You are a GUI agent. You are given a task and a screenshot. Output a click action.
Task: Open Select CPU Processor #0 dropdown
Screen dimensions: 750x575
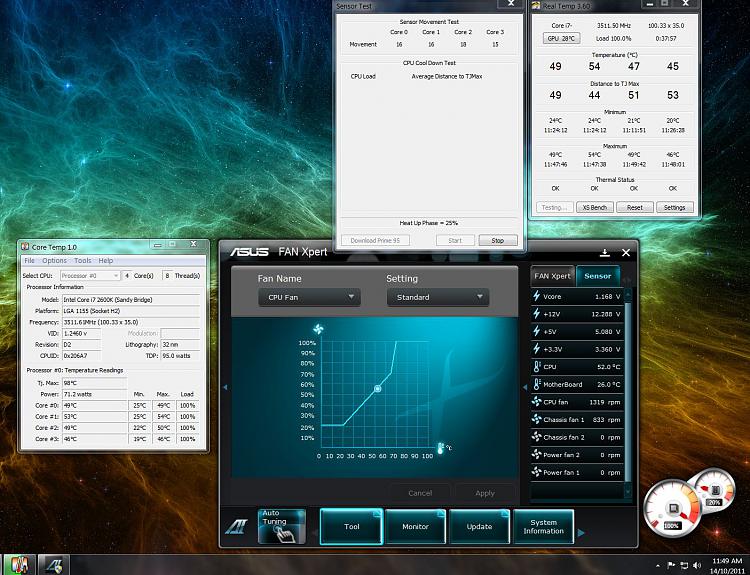point(90,276)
